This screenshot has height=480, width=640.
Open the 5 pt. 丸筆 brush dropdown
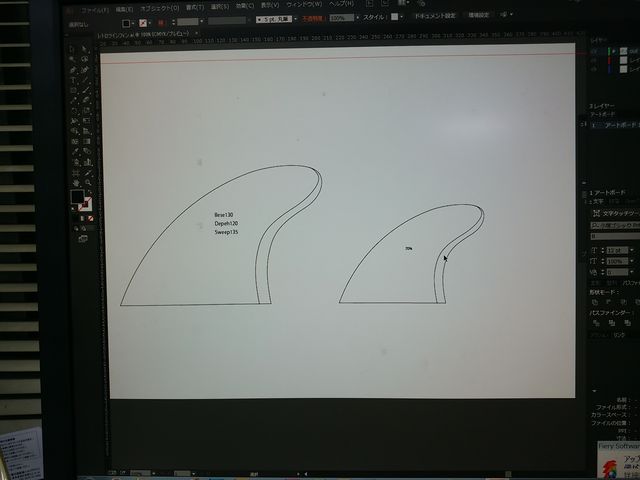tap(295, 19)
